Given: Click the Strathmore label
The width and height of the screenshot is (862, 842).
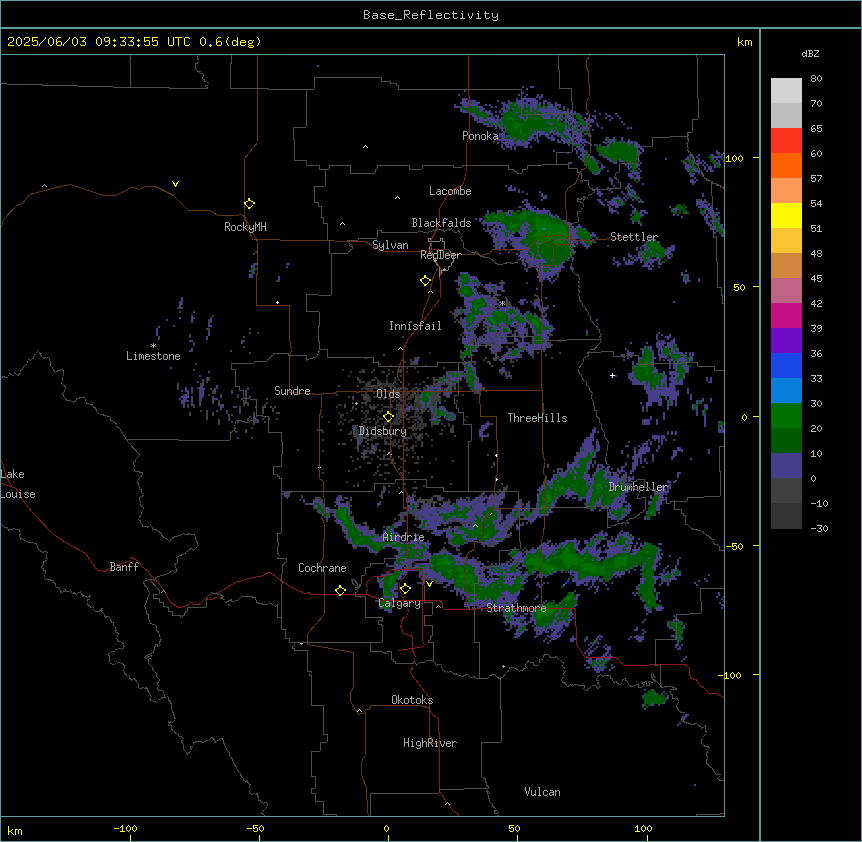Looking at the screenshot, I should pos(516,608).
